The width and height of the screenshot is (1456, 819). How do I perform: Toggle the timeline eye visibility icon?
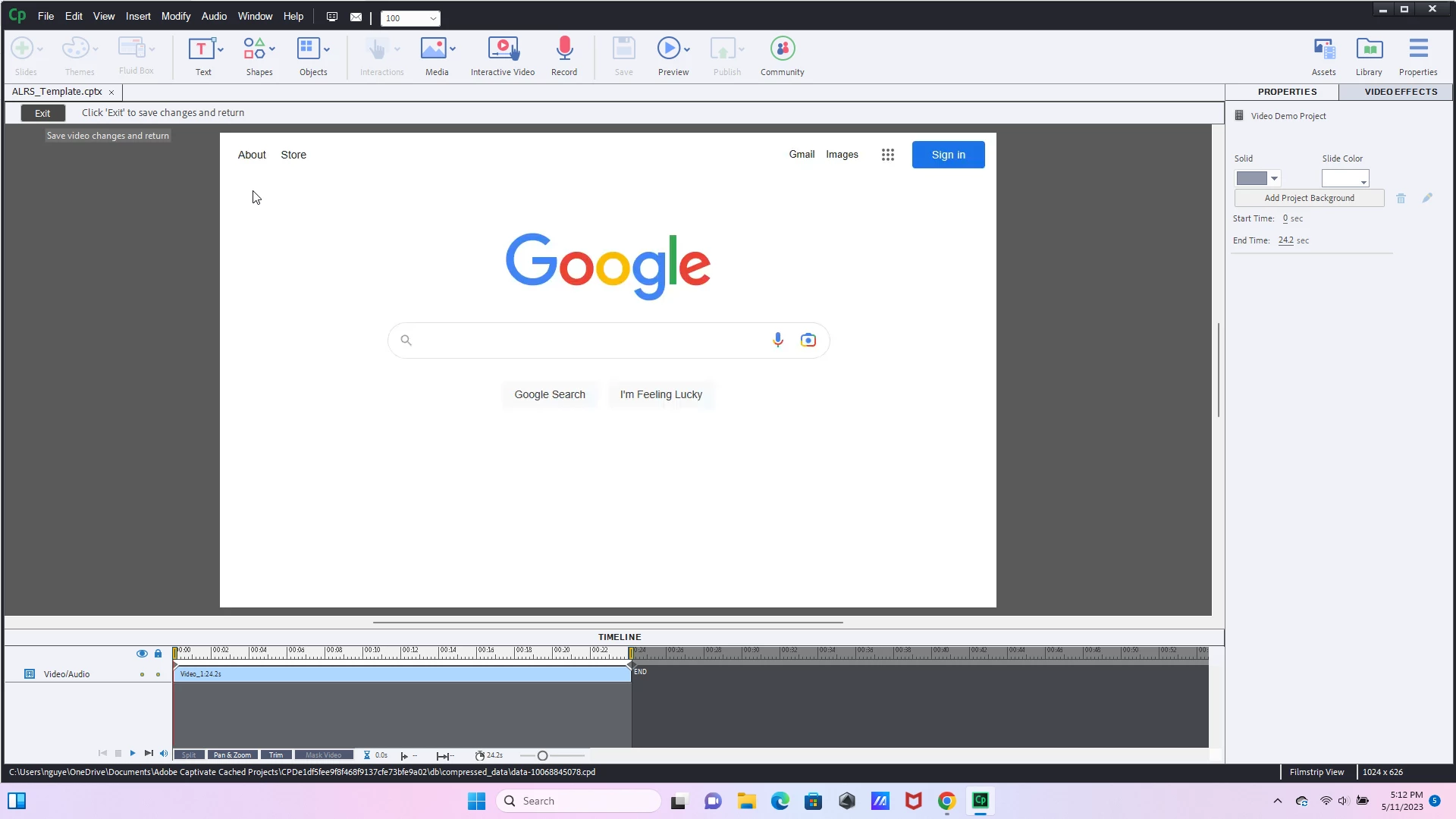(142, 654)
